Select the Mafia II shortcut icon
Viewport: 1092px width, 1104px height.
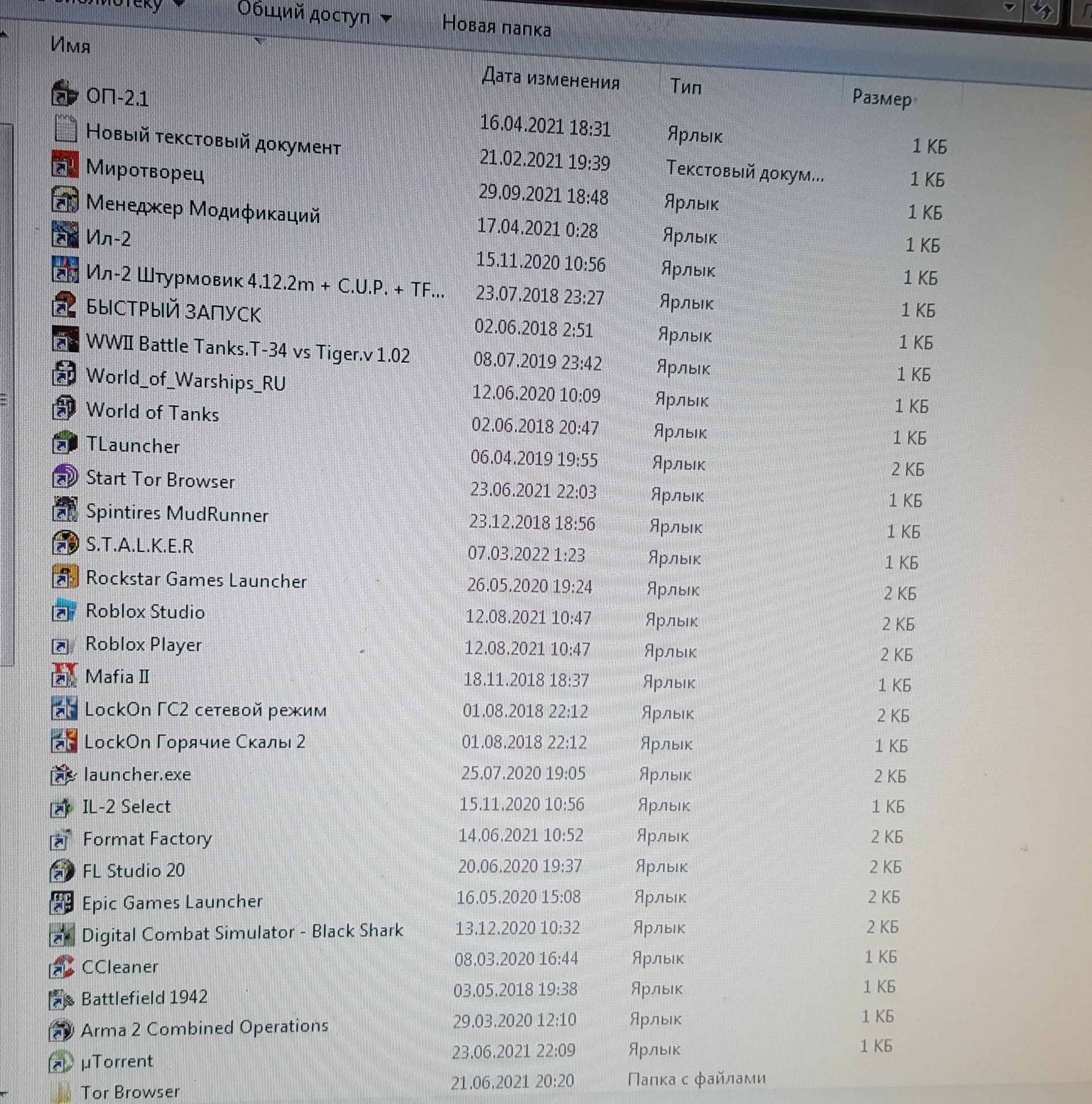pyautogui.click(x=64, y=675)
